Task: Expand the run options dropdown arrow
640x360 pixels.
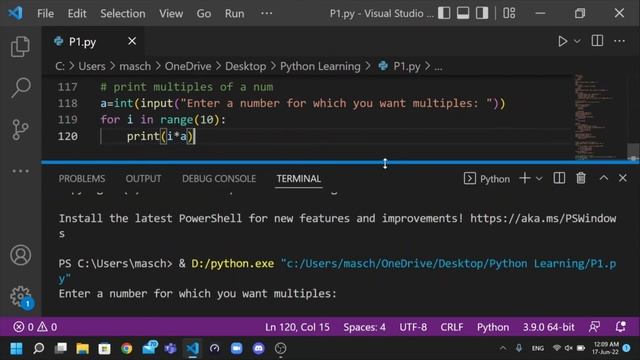Action: point(577,41)
